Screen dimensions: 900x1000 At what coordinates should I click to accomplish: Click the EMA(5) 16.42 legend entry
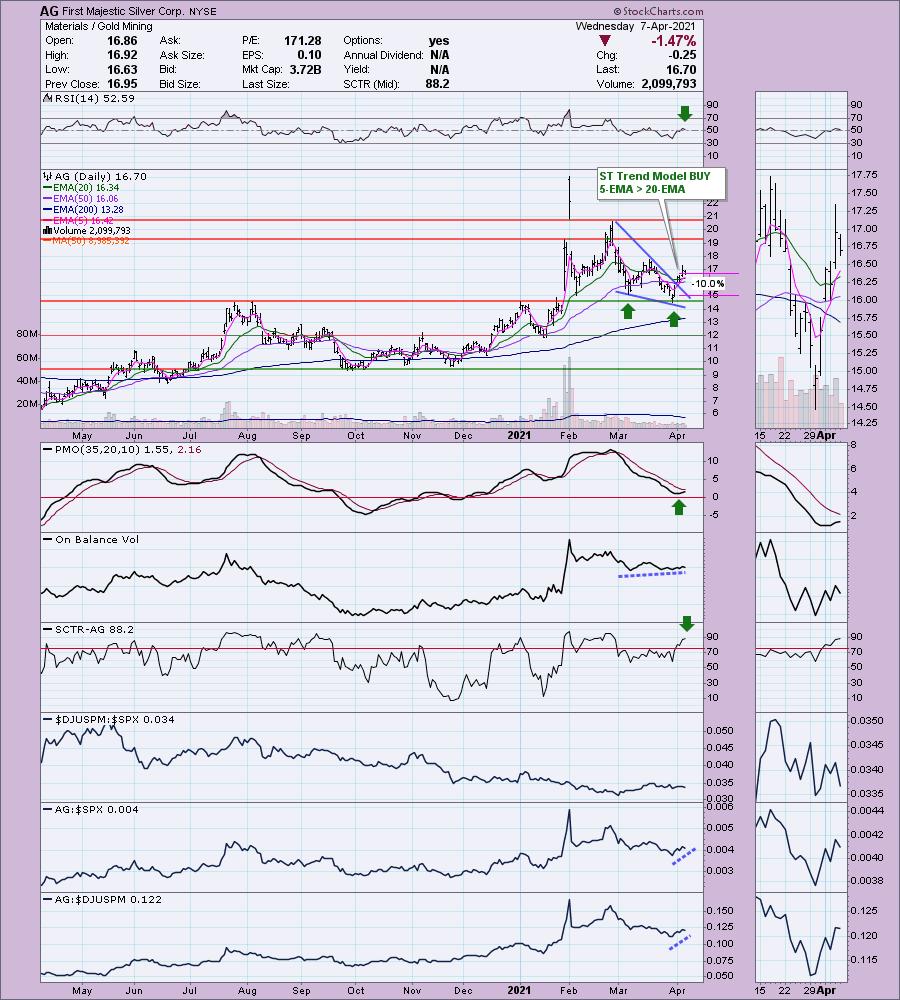coord(84,220)
